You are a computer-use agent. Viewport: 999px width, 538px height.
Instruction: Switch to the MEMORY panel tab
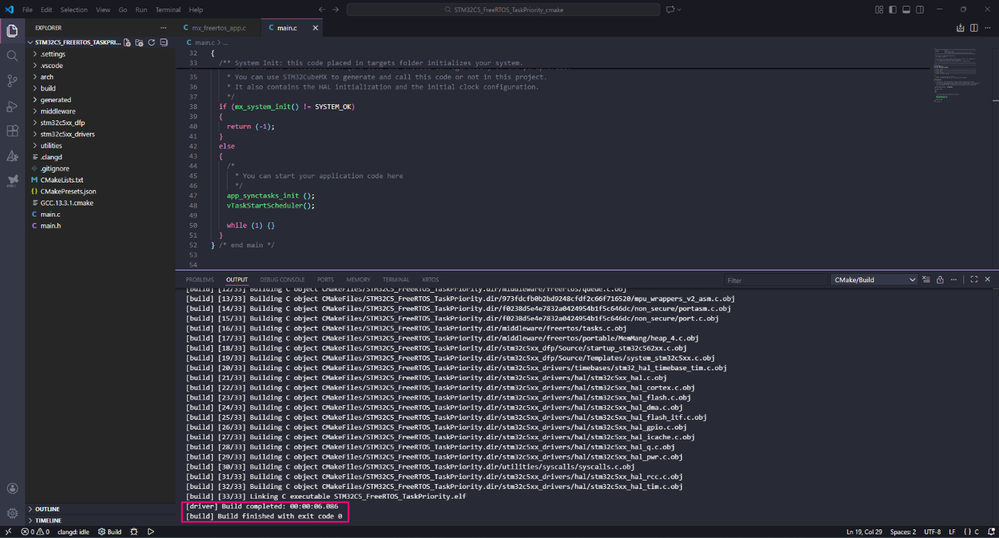pyautogui.click(x=358, y=280)
